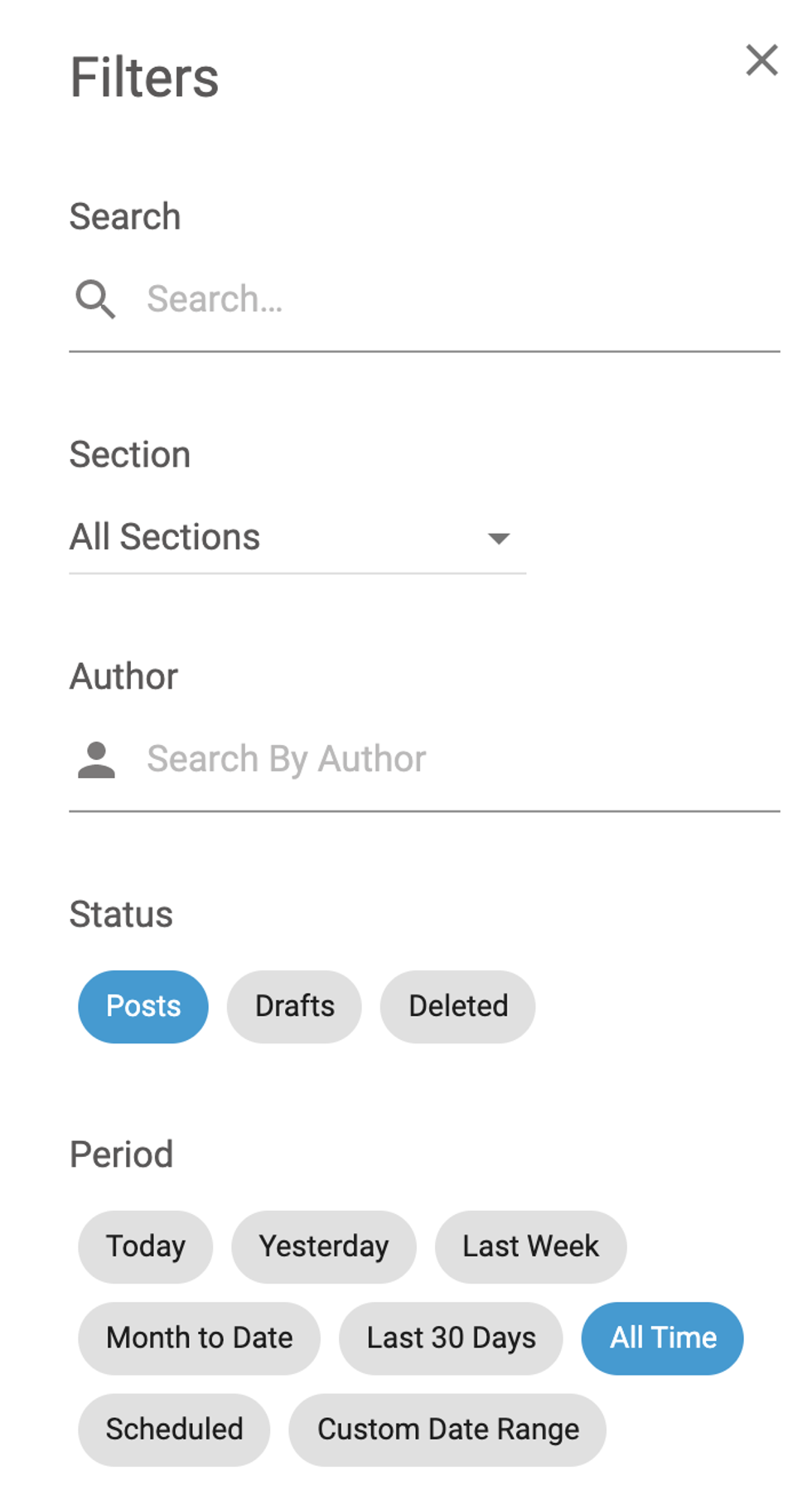Click the author person icon

pos(96,759)
